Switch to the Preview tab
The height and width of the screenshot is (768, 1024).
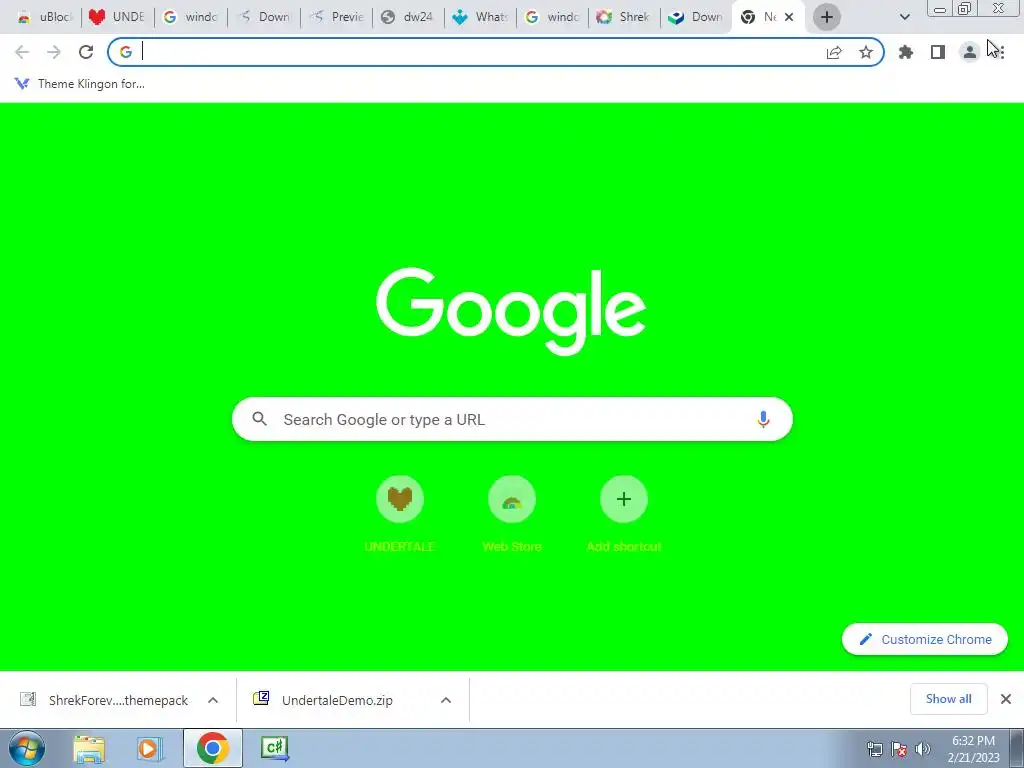pos(336,17)
